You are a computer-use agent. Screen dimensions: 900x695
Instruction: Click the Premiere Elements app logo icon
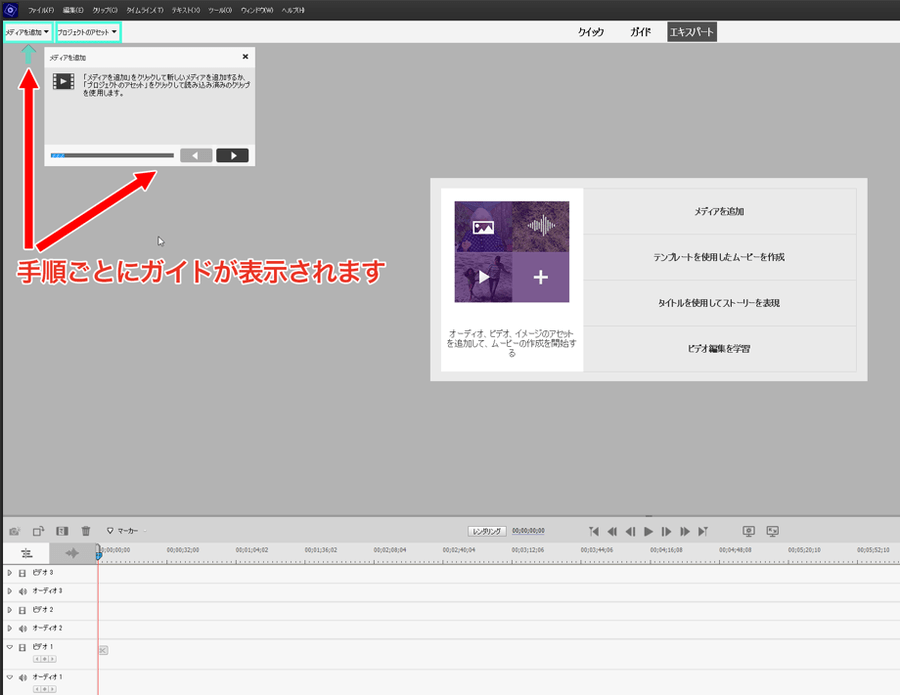tap(10, 10)
